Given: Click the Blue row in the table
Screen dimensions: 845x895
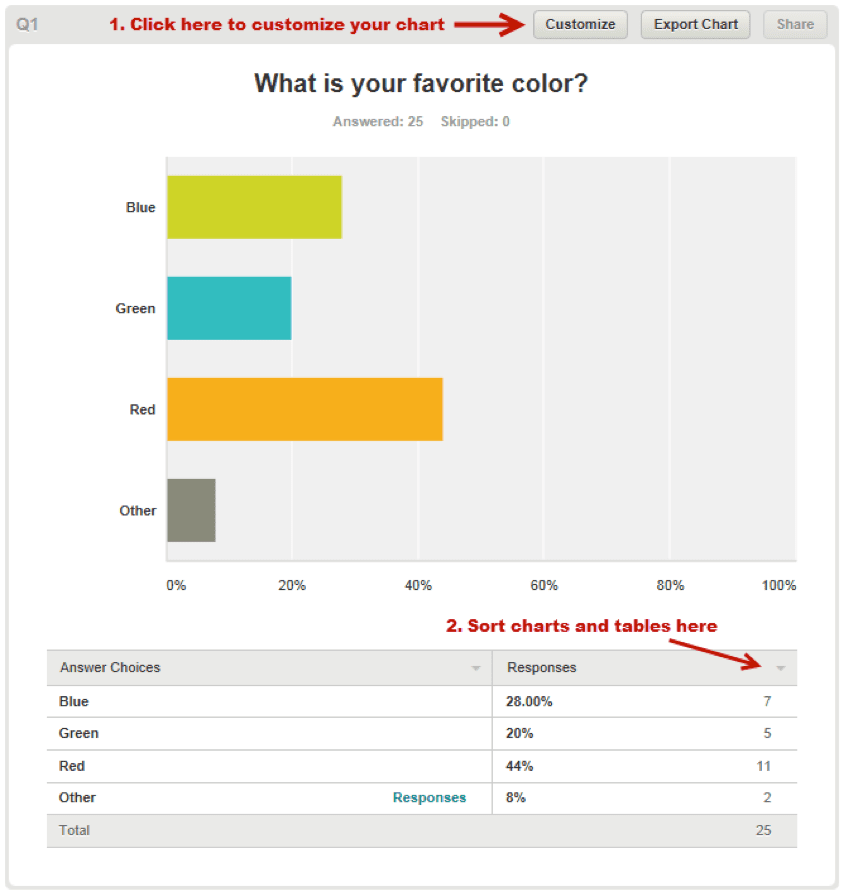Looking at the screenshot, I should click(422, 702).
